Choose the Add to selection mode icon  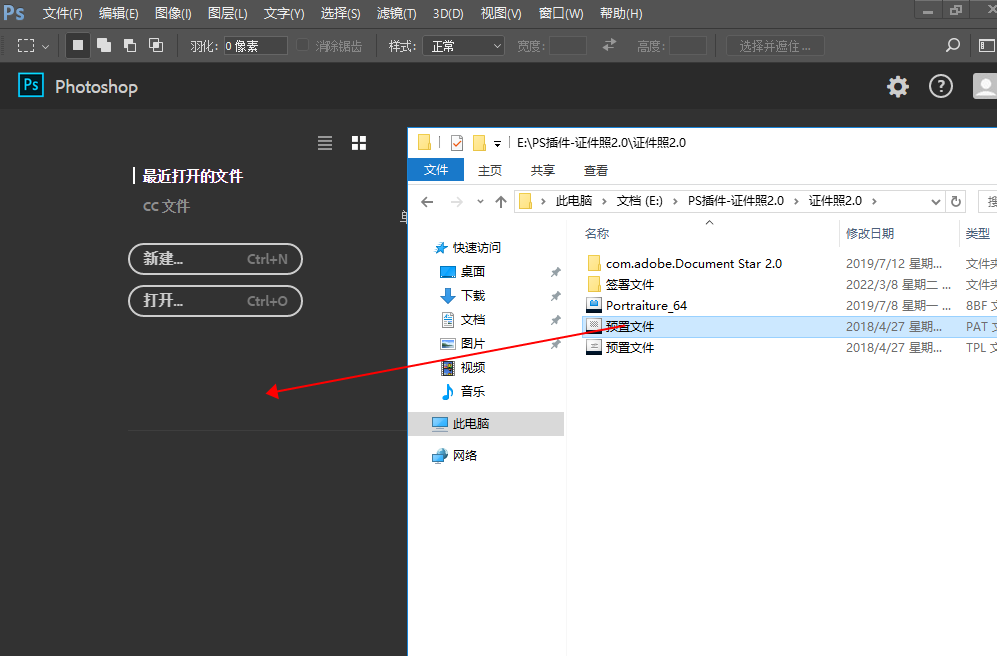[104, 46]
